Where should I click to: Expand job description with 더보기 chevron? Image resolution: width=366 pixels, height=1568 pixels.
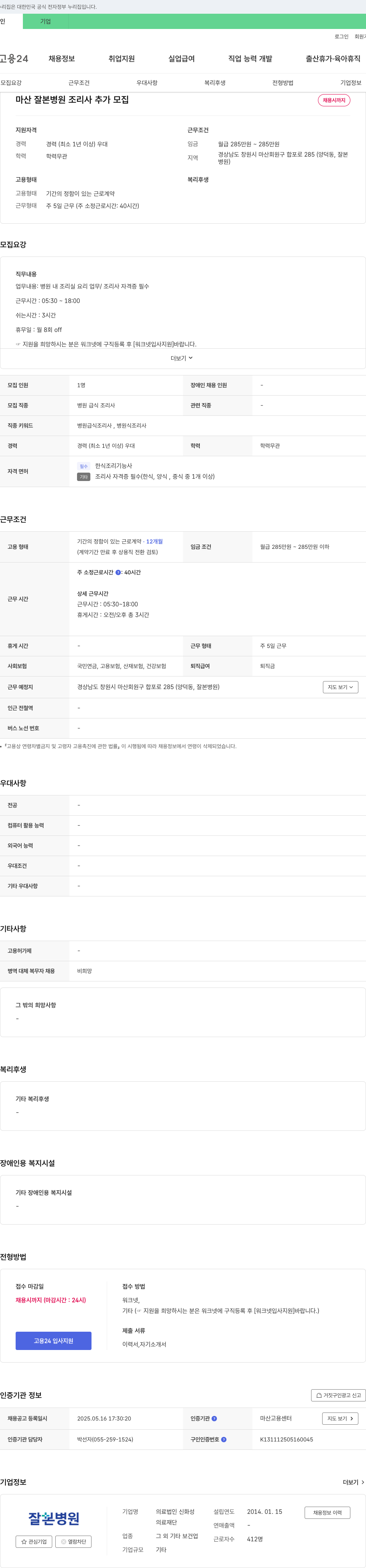[x=182, y=359]
